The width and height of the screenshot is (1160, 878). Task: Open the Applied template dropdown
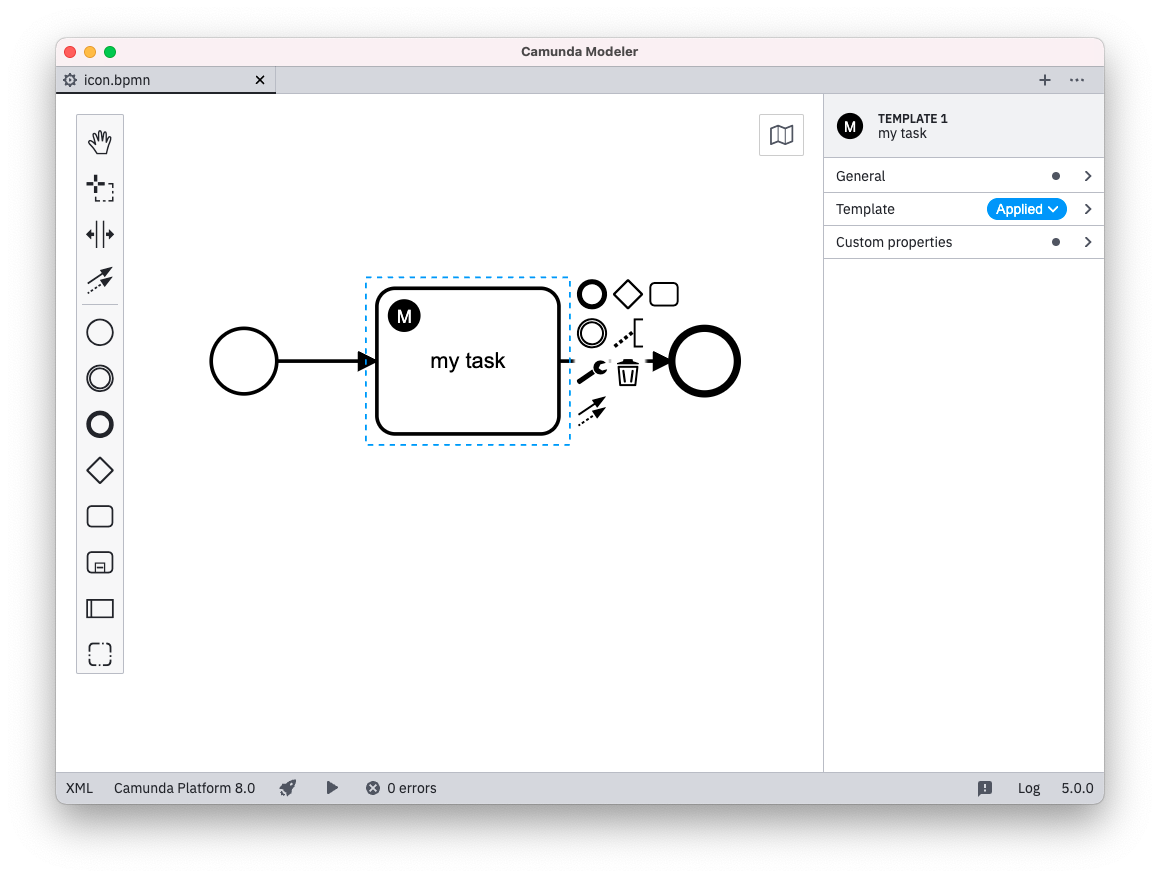pos(1027,209)
